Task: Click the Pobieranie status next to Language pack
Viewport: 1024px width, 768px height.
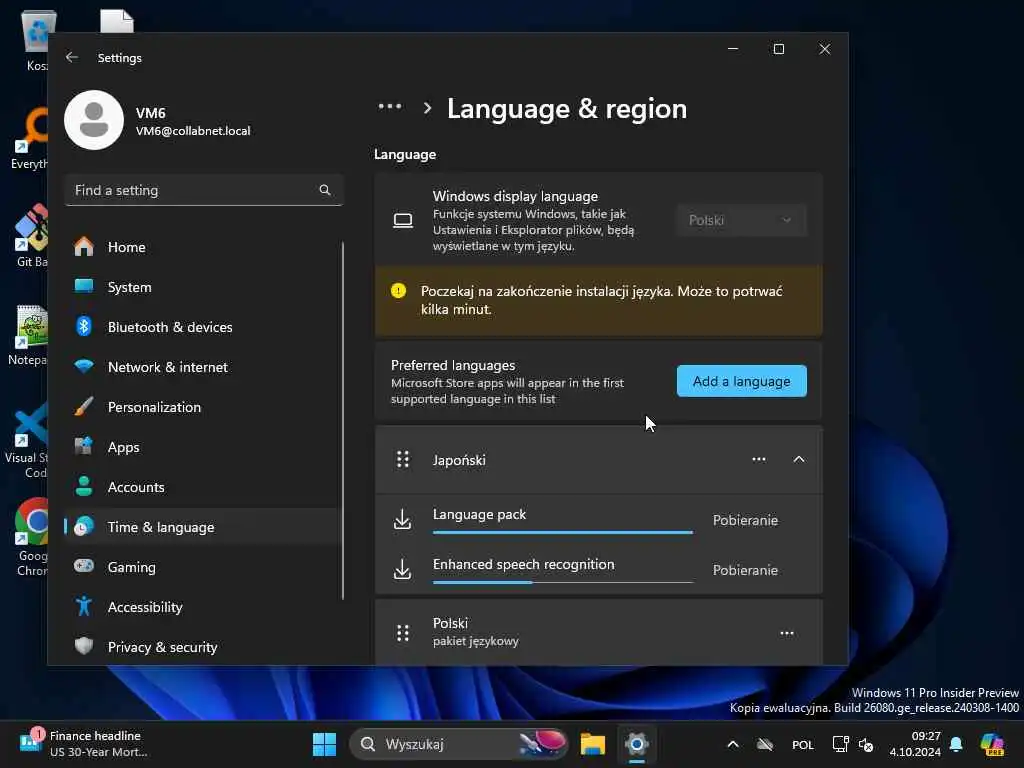Action: 745,520
